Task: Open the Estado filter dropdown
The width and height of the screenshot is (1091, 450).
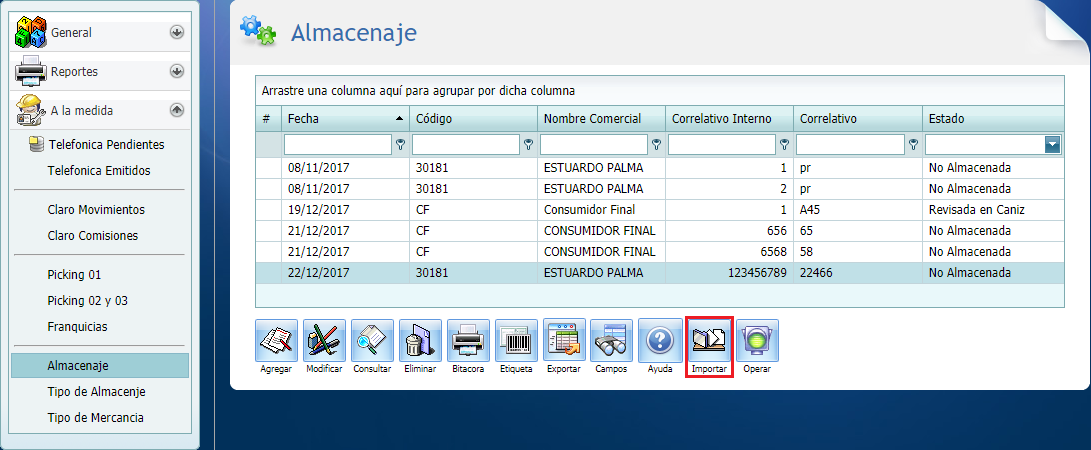Action: (1053, 144)
